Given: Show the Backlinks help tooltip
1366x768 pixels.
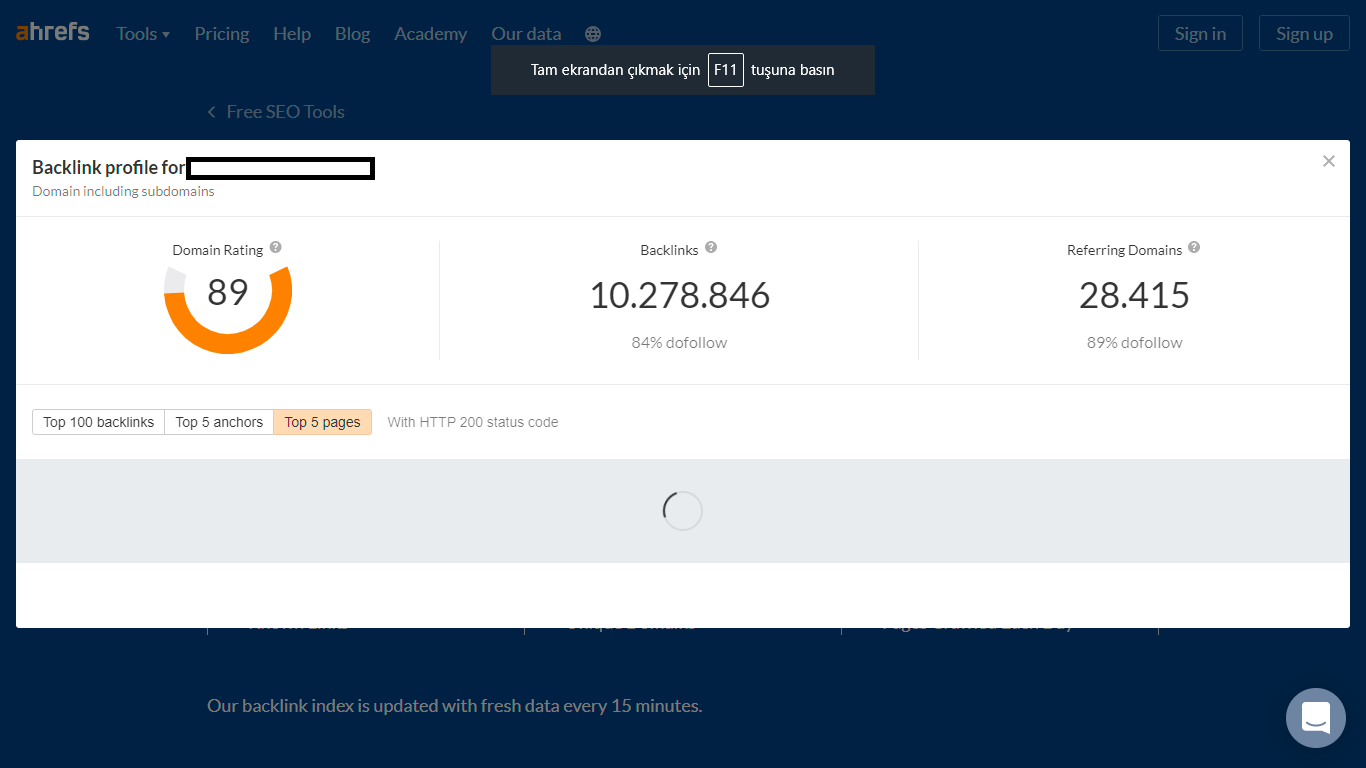Looking at the screenshot, I should click(x=711, y=247).
